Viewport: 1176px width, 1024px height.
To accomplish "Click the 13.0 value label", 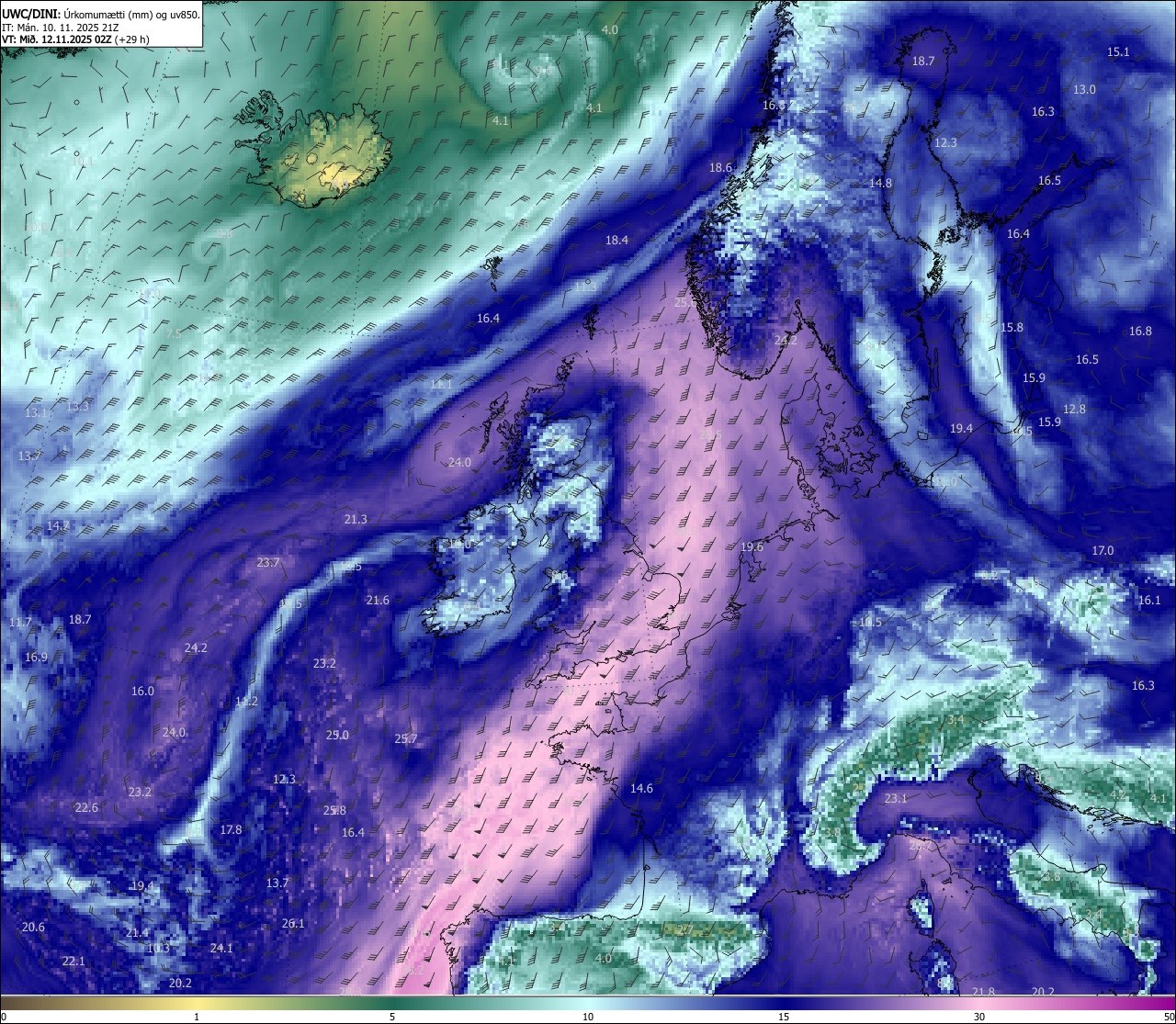I will [1084, 89].
